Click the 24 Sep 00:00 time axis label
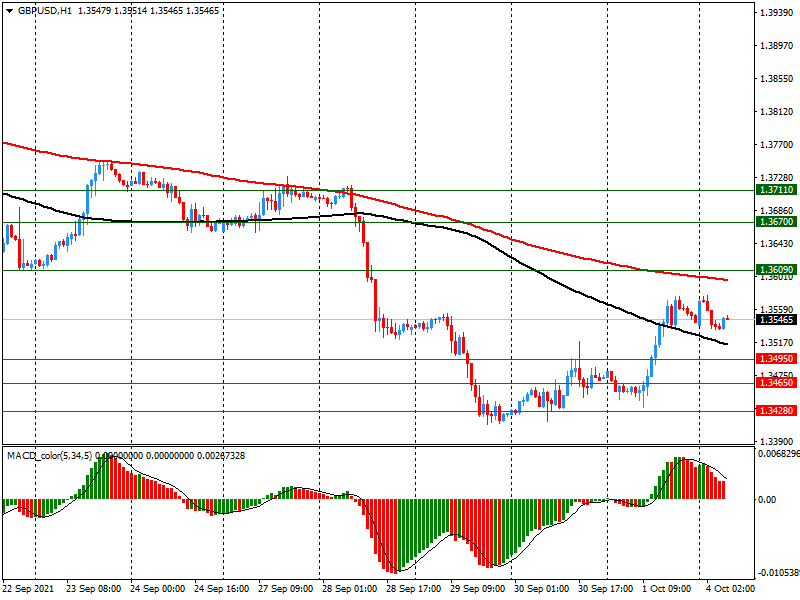Screen dimensions: 800x600 158,589
